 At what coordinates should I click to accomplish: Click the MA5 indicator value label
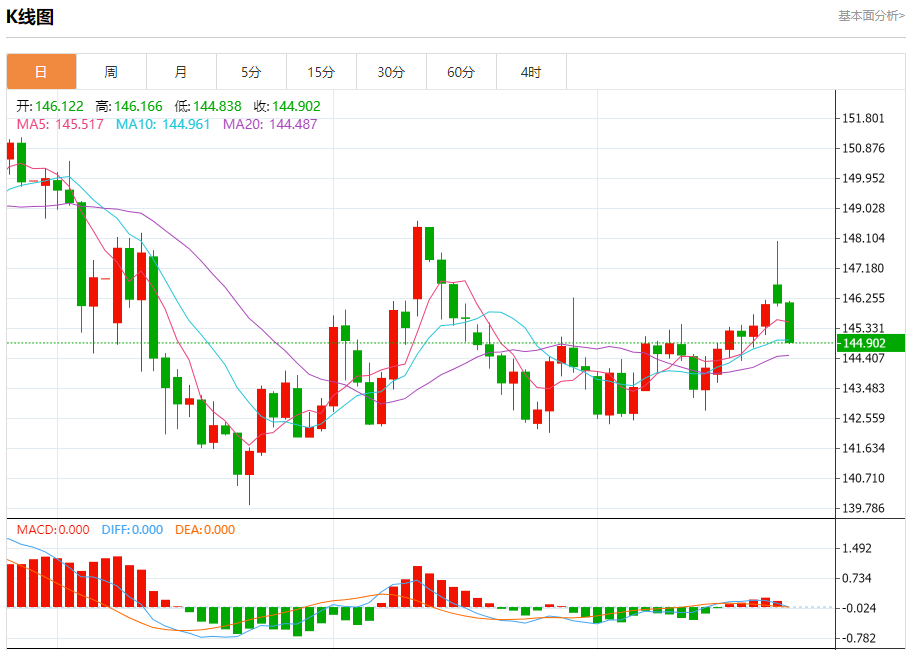coord(60,124)
